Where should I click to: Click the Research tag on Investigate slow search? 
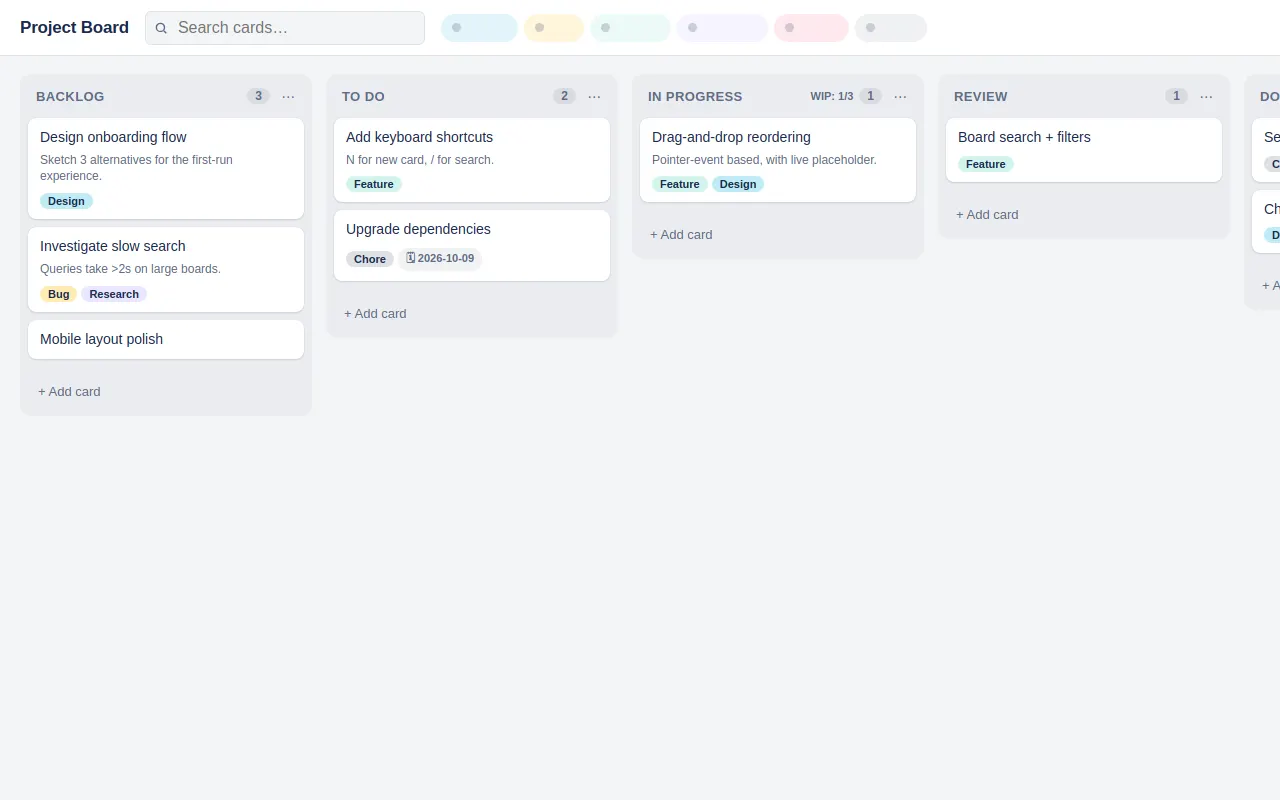coord(114,294)
